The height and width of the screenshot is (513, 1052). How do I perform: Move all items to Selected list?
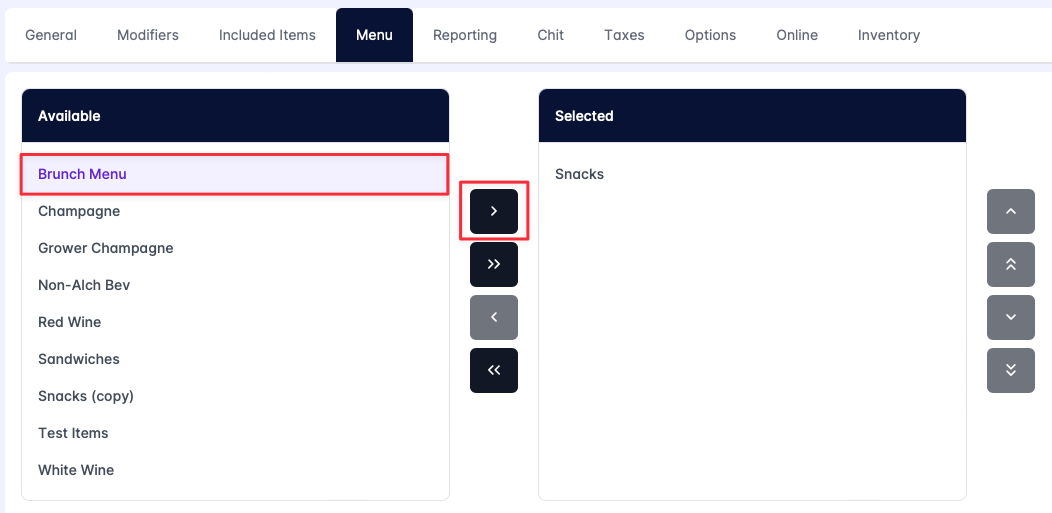tap(494, 265)
